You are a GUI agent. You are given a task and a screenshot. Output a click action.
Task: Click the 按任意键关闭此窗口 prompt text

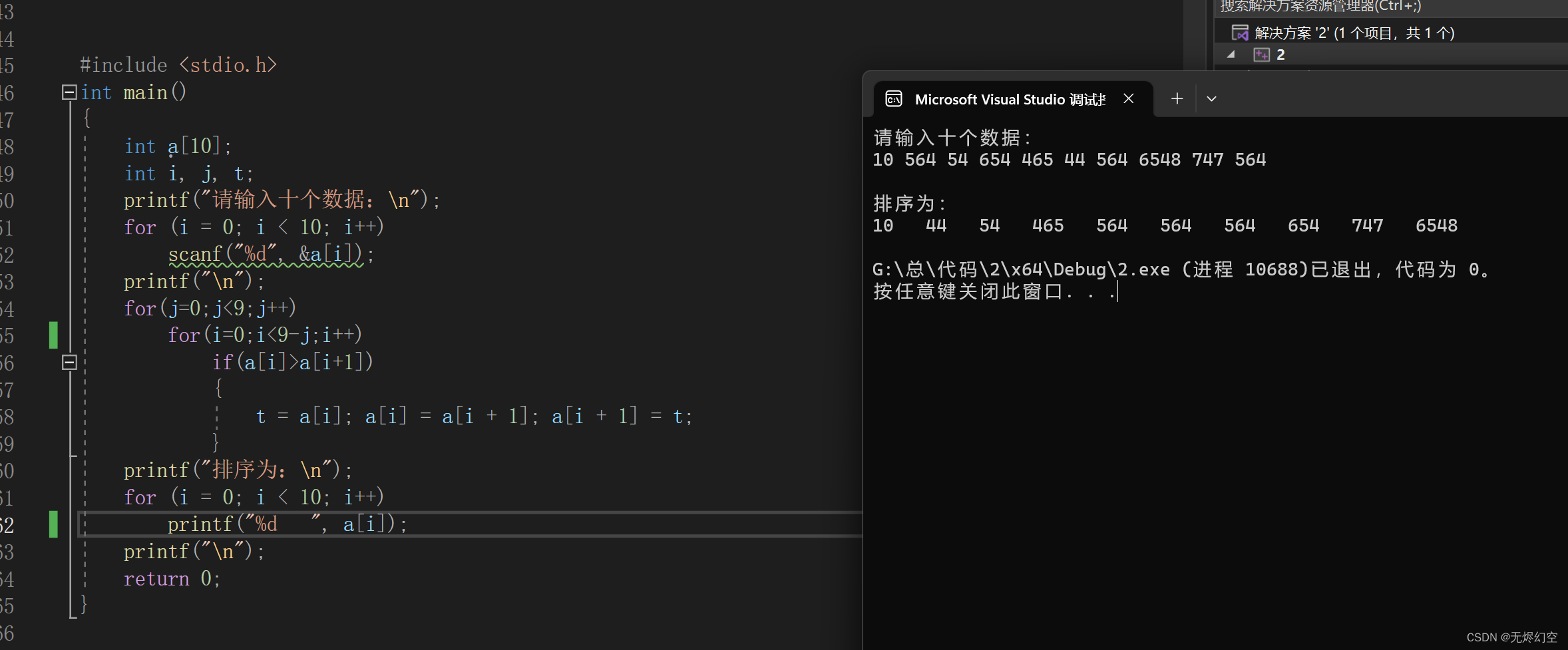click(x=994, y=291)
